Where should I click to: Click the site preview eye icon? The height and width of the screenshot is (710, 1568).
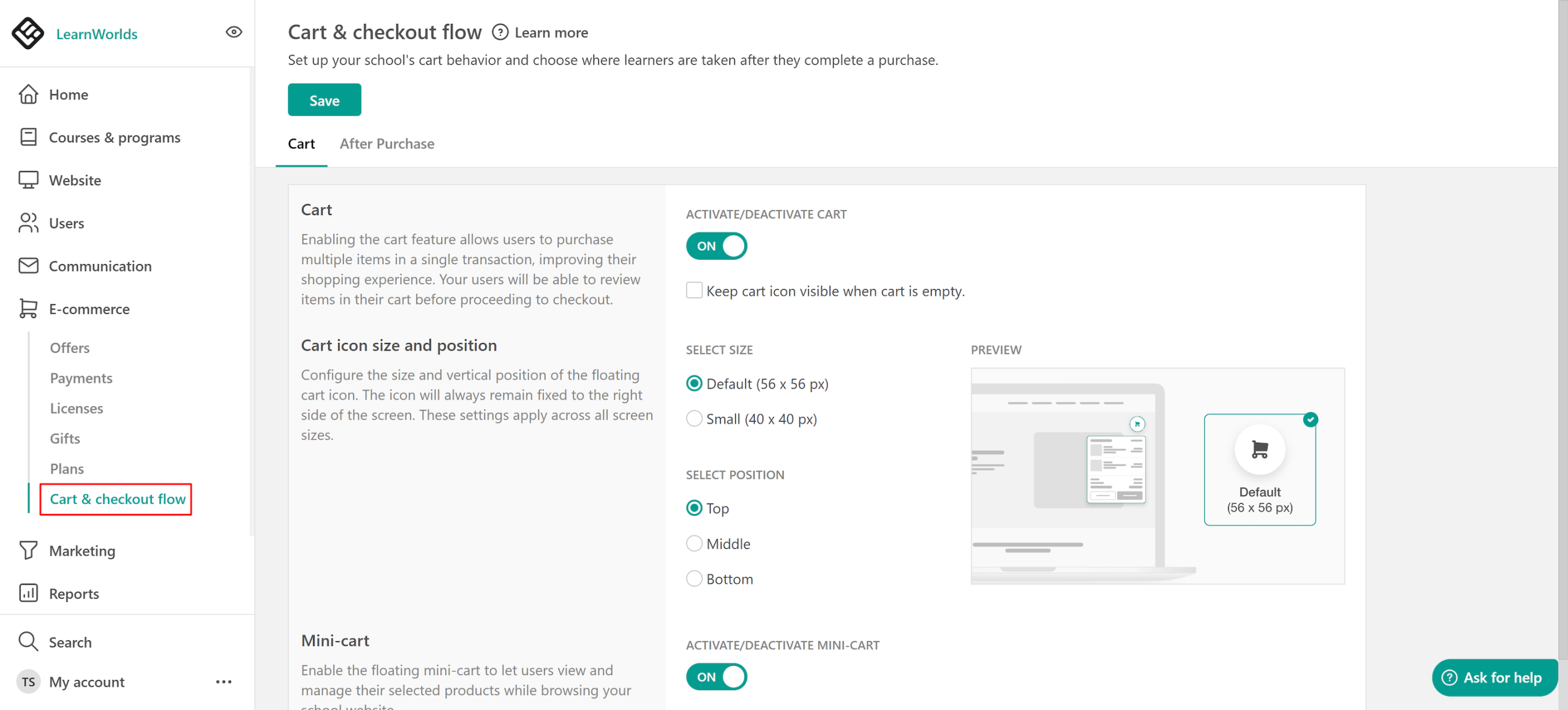click(233, 32)
